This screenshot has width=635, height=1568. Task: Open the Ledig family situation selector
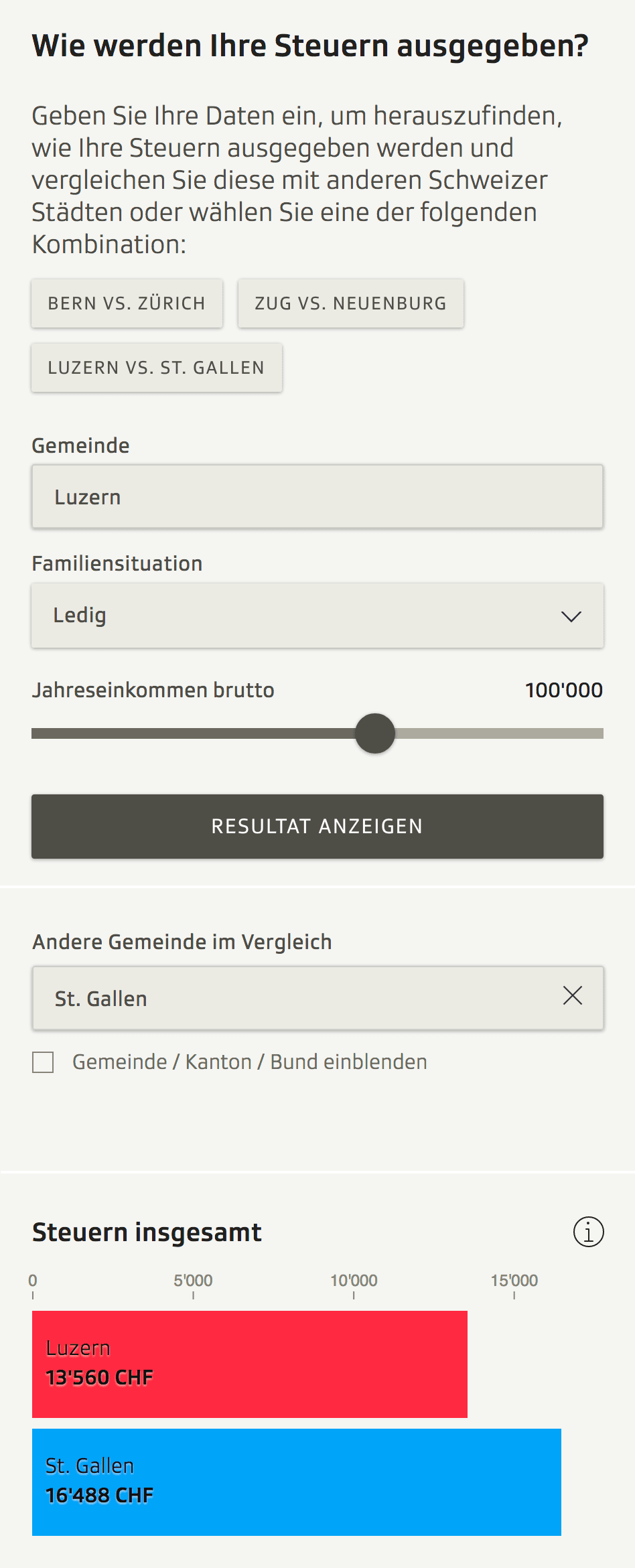(x=317, y=616)
